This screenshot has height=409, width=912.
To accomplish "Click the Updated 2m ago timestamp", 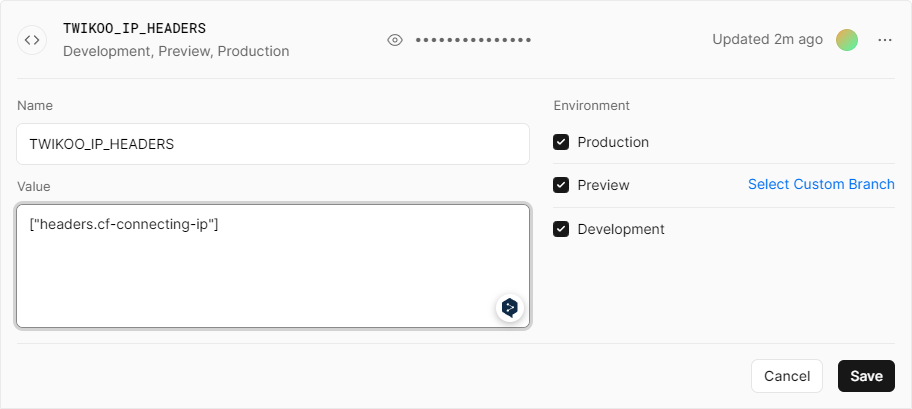I will coord(767,40).
